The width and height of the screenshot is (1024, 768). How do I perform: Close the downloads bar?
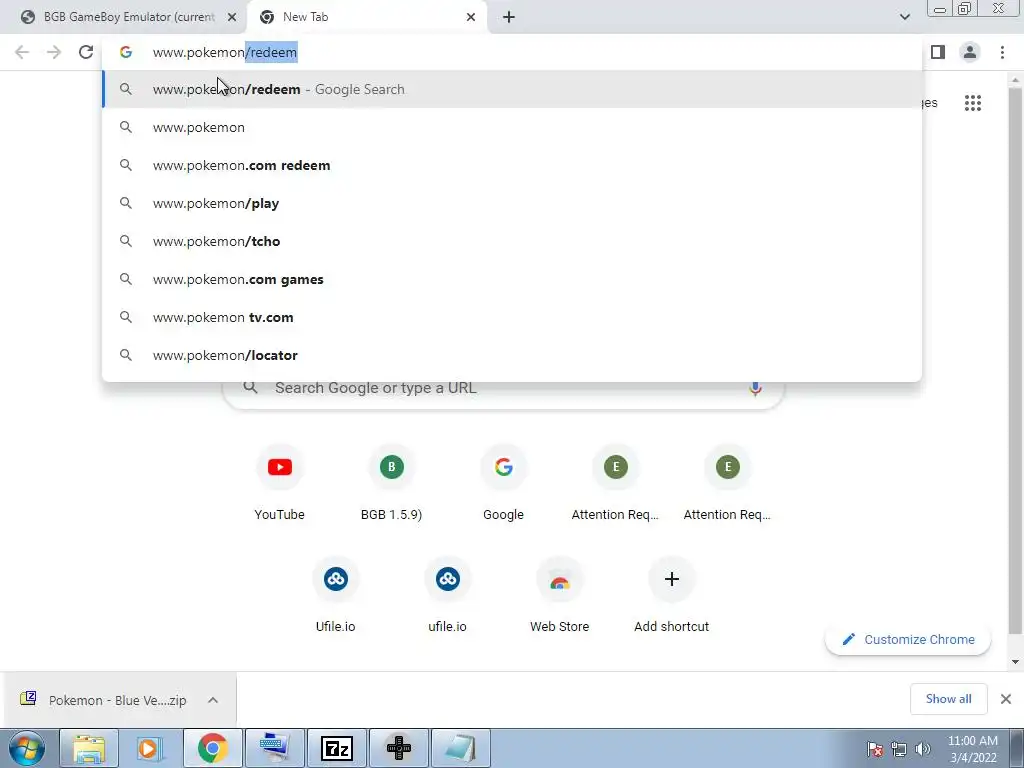(x=1006, y=699)
